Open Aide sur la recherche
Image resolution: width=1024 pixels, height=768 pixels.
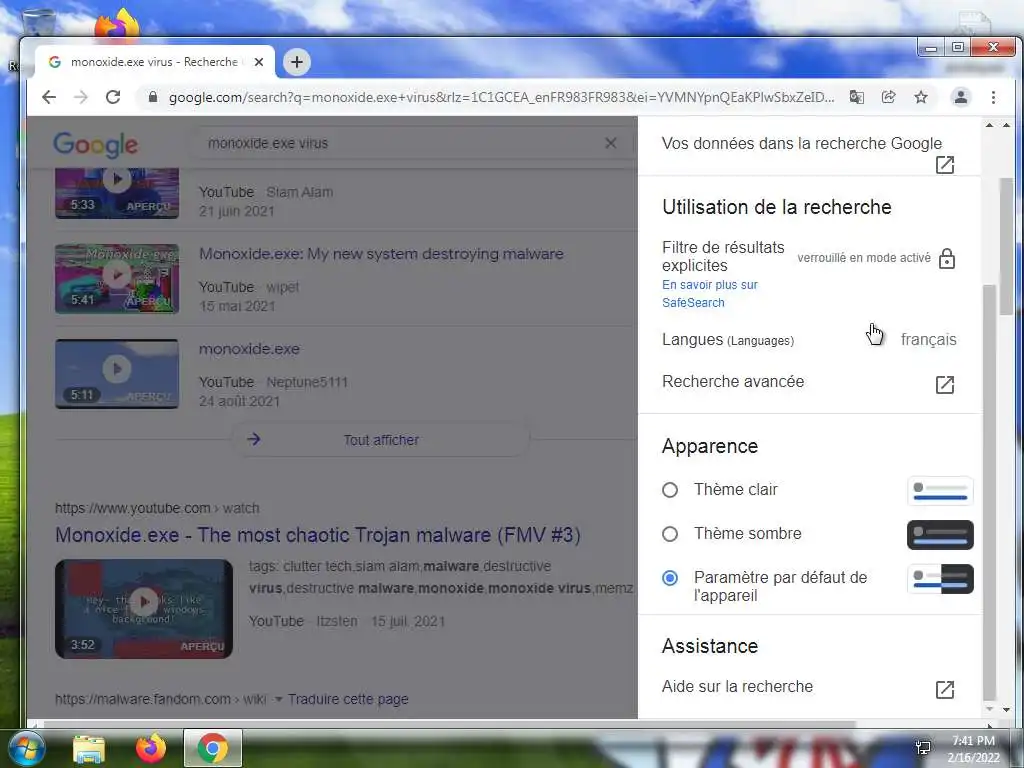tap(737, 686)
